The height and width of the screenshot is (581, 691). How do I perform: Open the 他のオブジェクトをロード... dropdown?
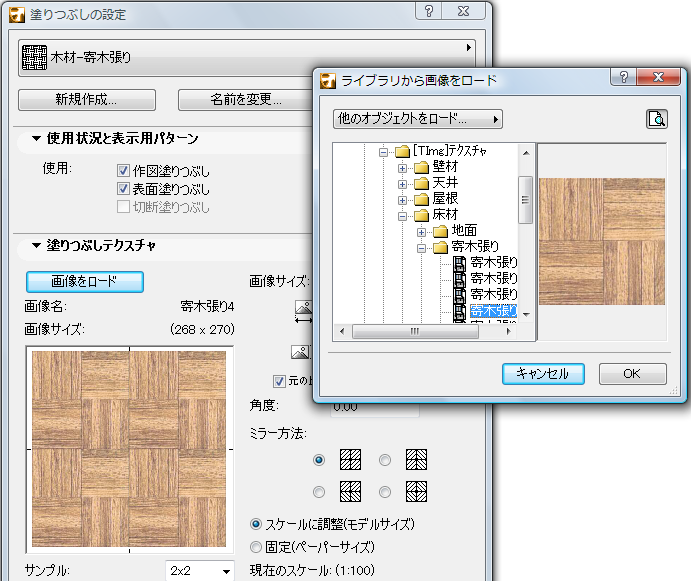418,119
